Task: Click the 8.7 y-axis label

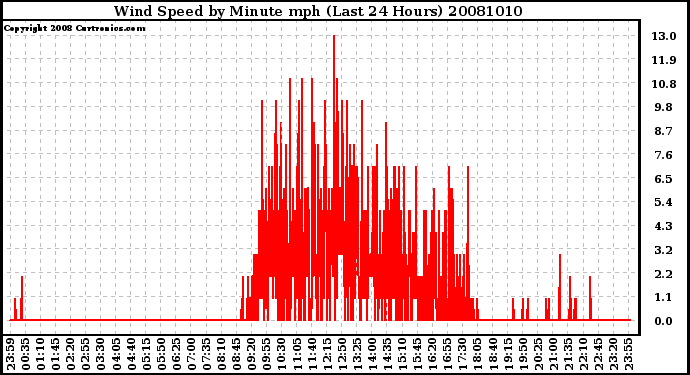Action: tap(664, 131)
